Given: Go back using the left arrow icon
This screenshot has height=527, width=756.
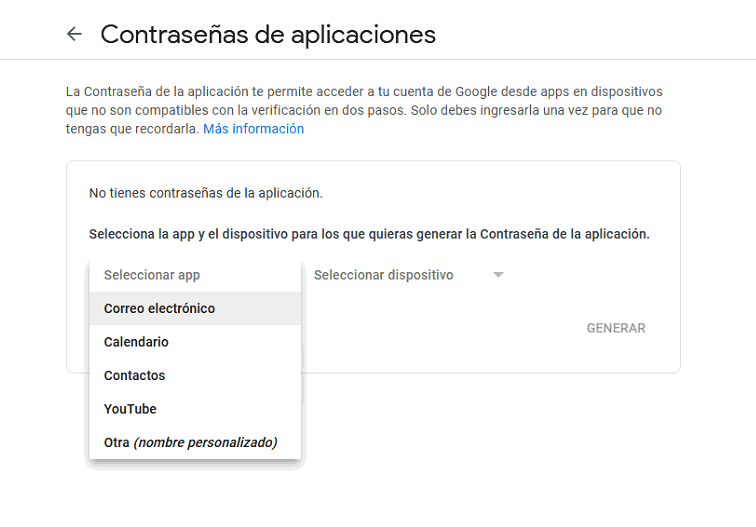Looking at the screenshot, I should click(x=74, y=34).
